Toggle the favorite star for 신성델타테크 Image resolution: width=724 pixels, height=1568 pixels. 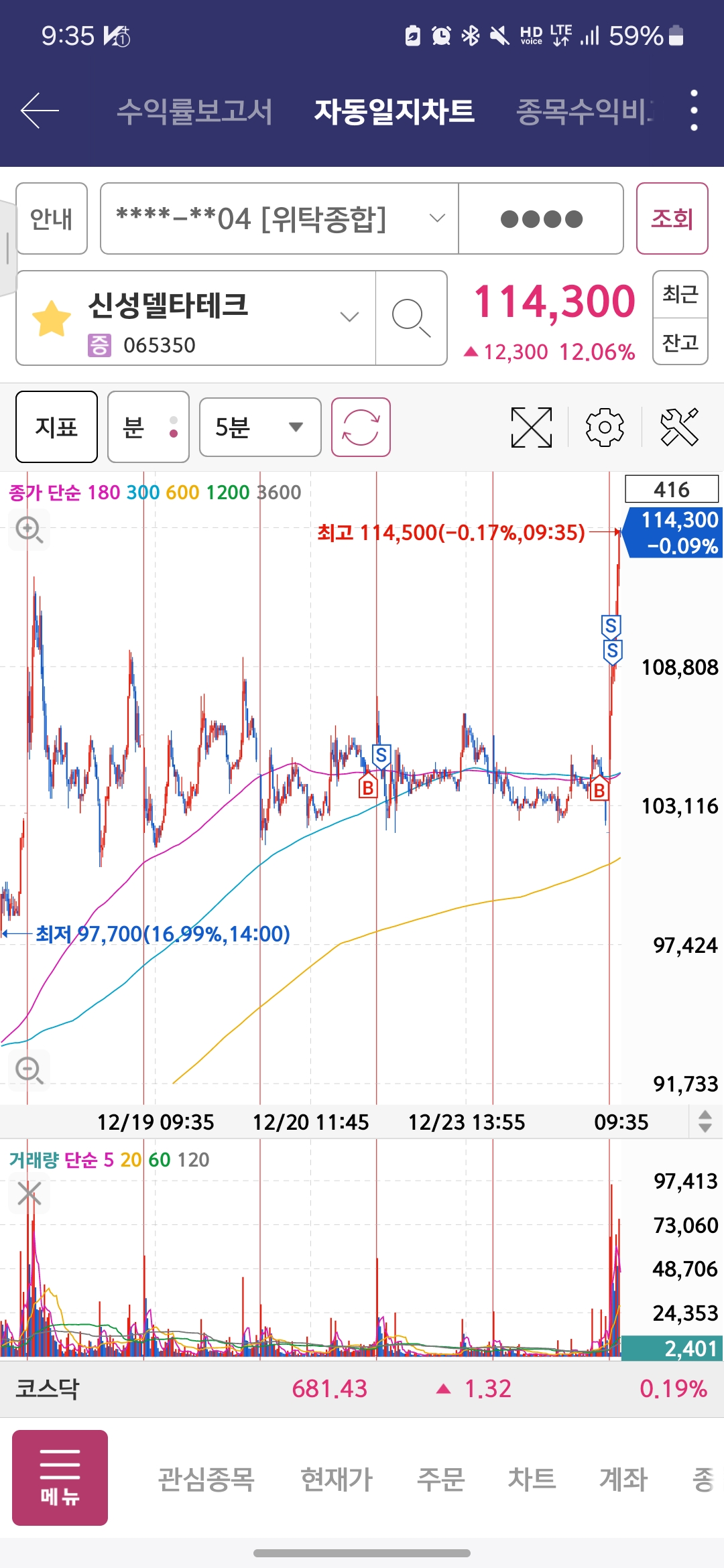(x=52, y=318)
